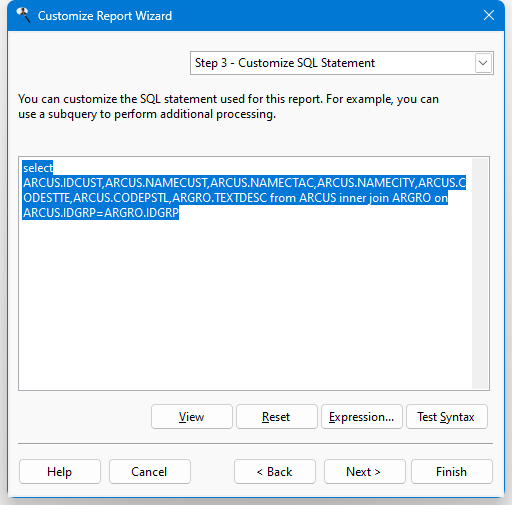The width and height of the screenshot is (512, 505).
Task: Click the SQL box vertical scrollbar
Action: (x=480, y=273)
